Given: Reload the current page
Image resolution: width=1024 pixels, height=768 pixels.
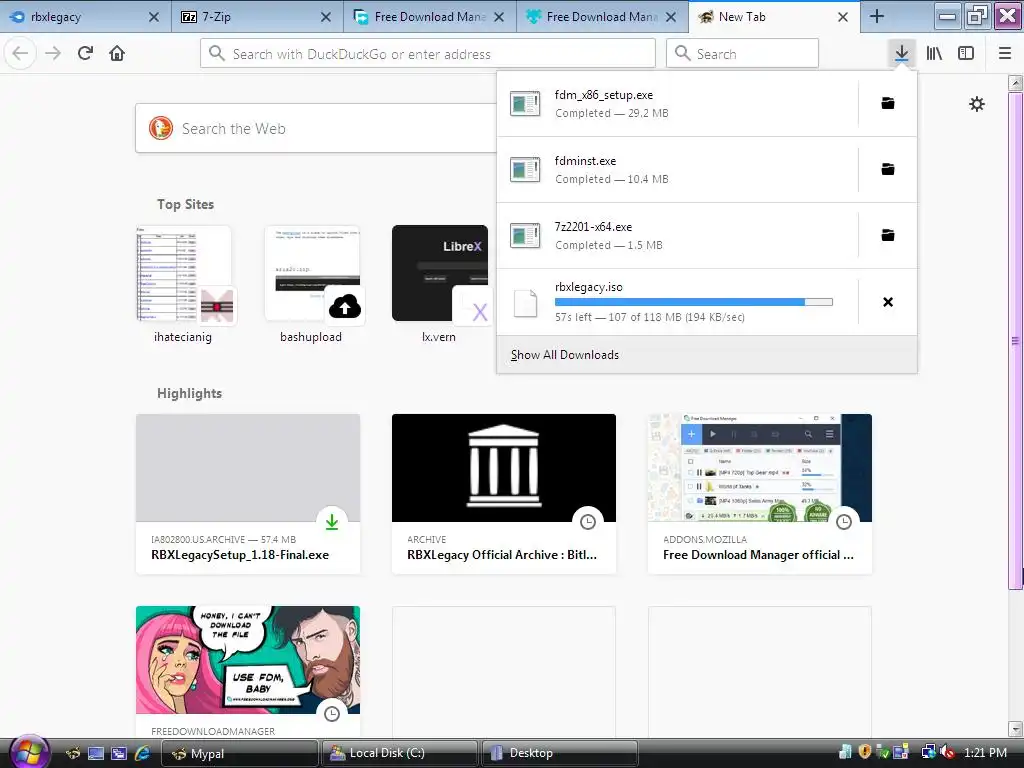Looking at the screenshot, I should (85, 54).
